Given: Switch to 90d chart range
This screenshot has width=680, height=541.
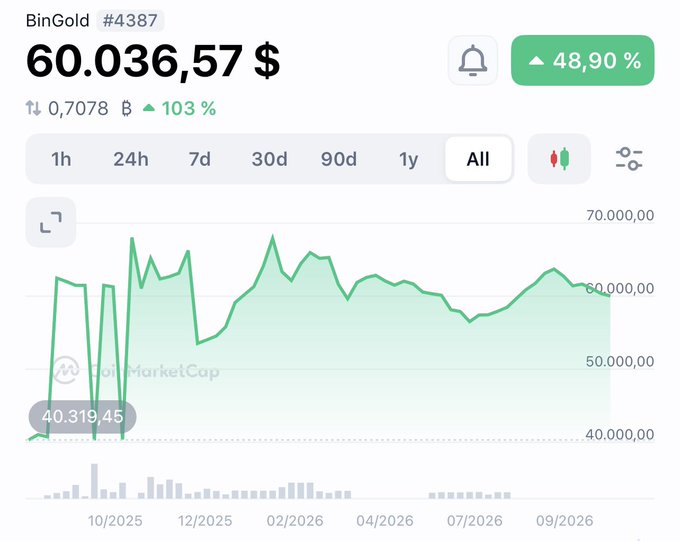Looking at the screenshot, I should point(339,159).
